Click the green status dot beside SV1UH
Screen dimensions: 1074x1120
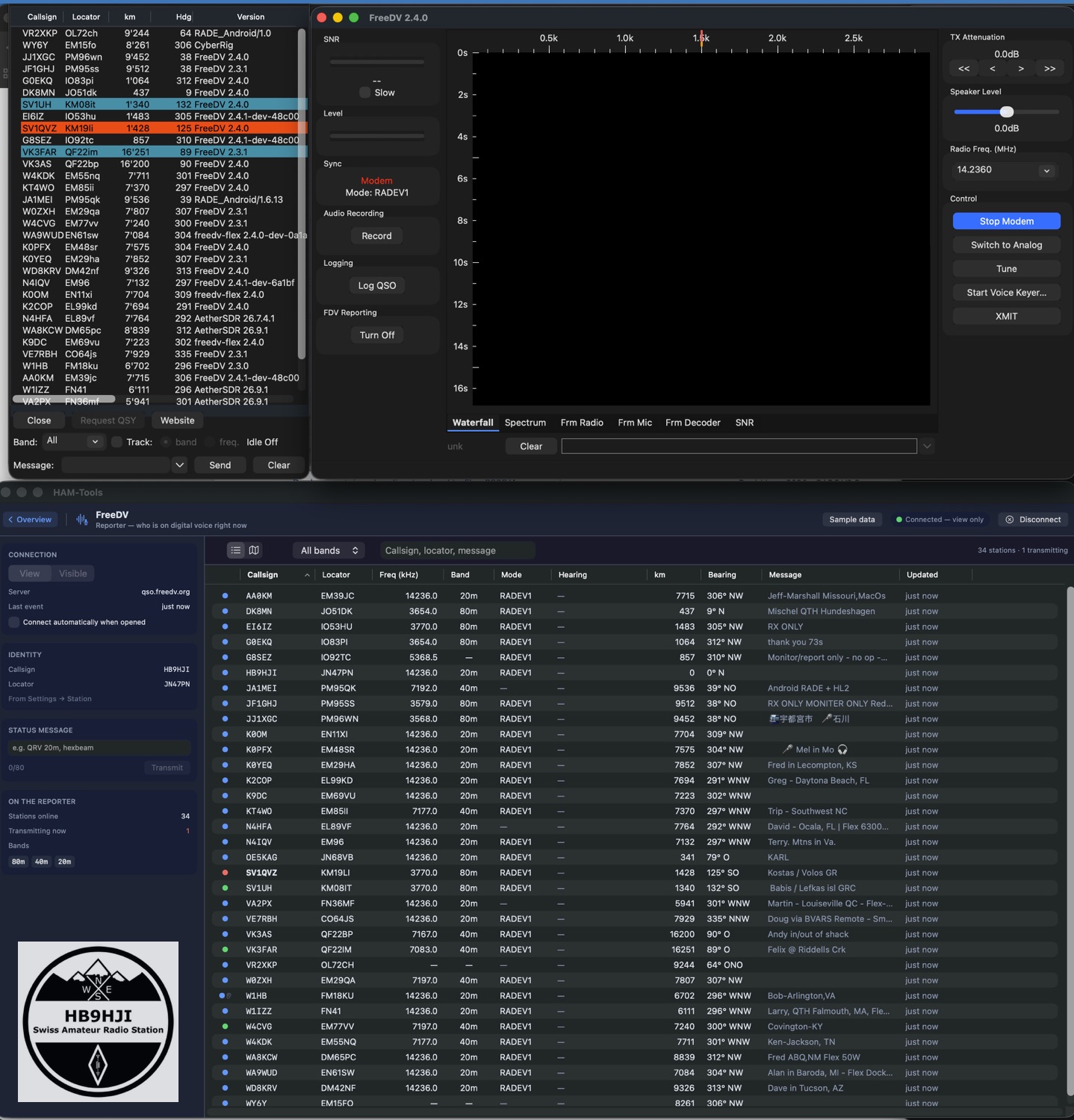tap(225, 888)
